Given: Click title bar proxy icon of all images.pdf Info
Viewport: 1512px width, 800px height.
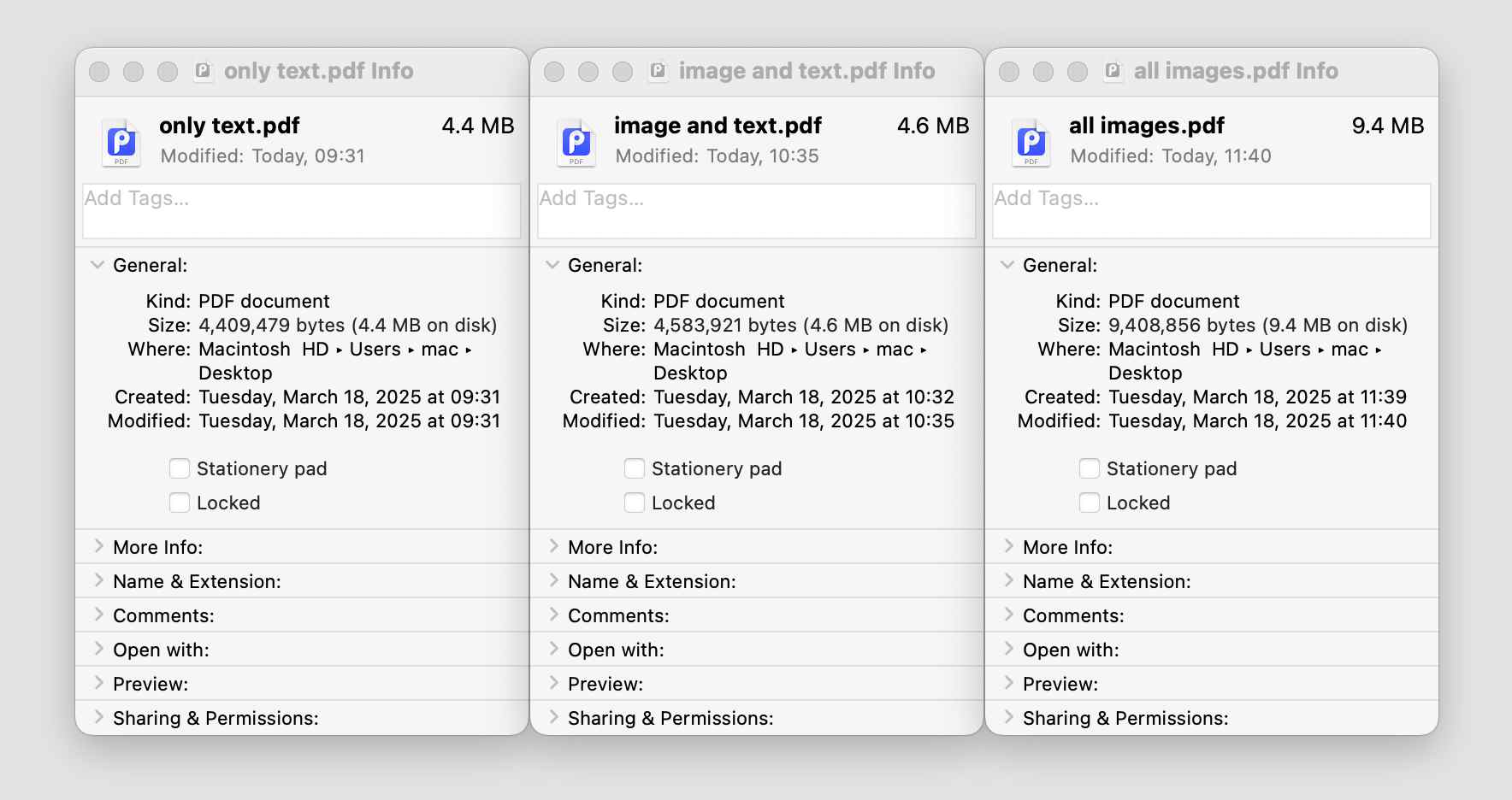Looking at the screenshot, I should (x=1113, y=71).
